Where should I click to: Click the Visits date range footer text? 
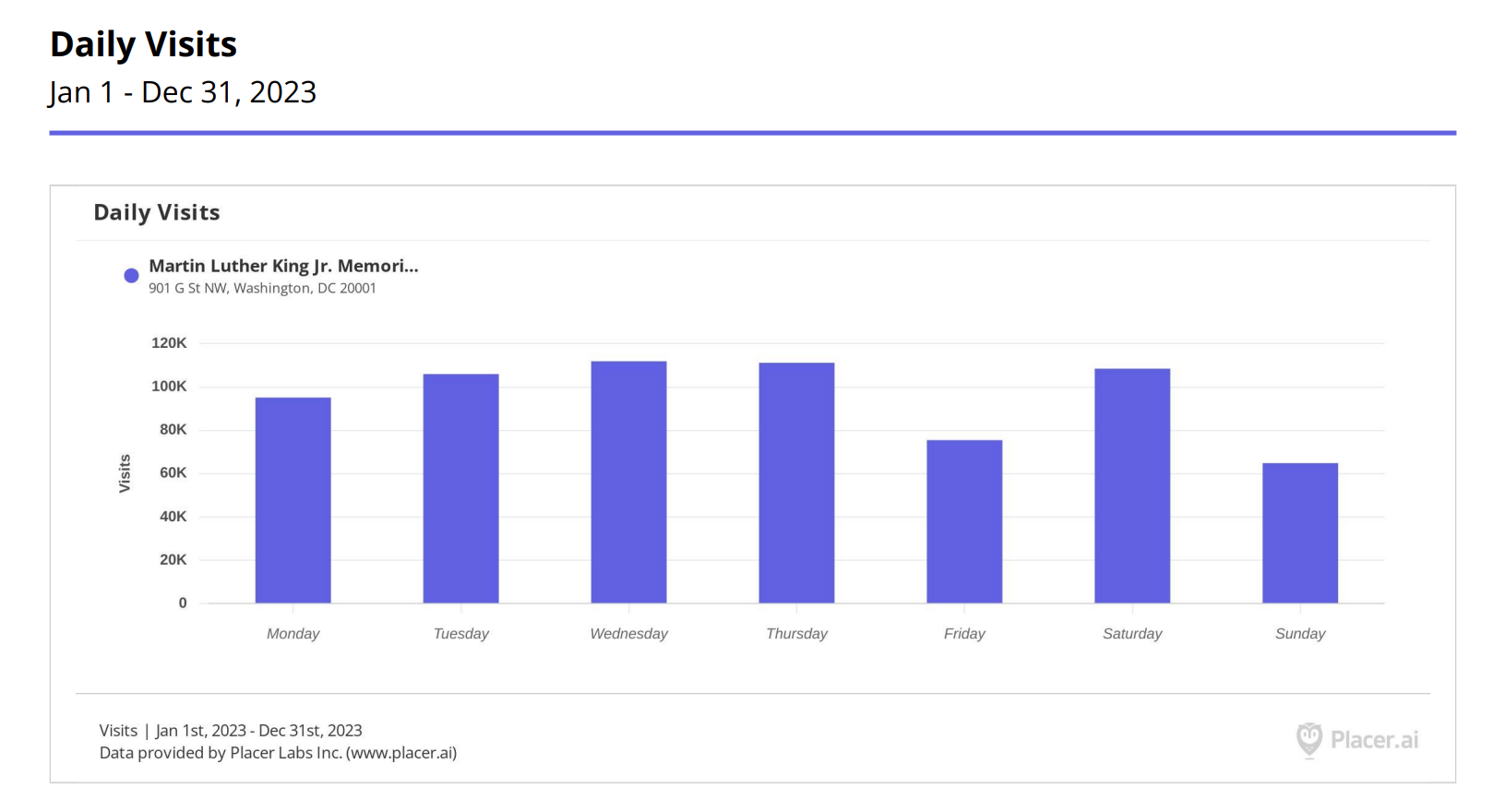click(x=231, y=731)
